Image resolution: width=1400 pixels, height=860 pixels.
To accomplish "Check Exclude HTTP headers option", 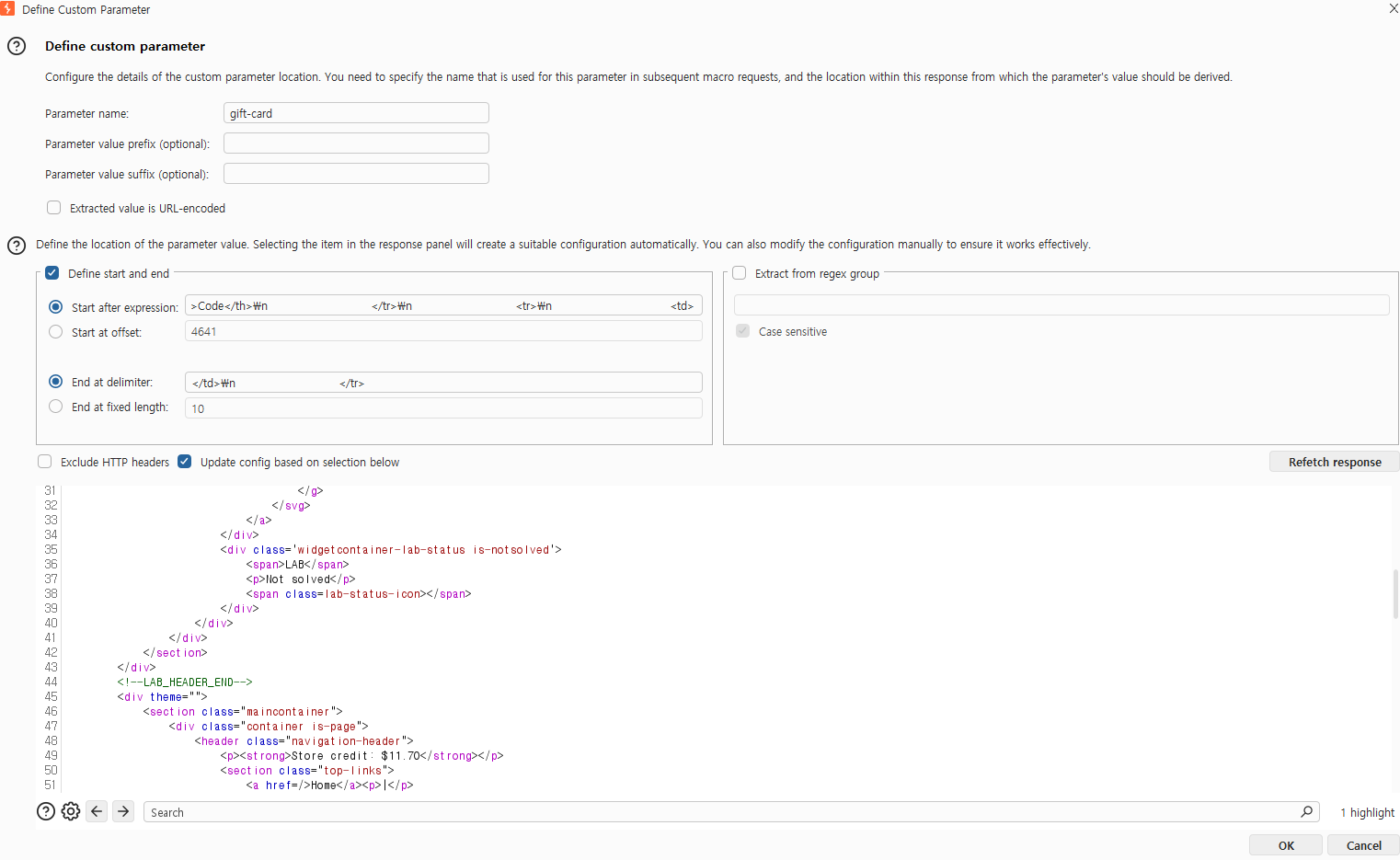I will 45,462.
